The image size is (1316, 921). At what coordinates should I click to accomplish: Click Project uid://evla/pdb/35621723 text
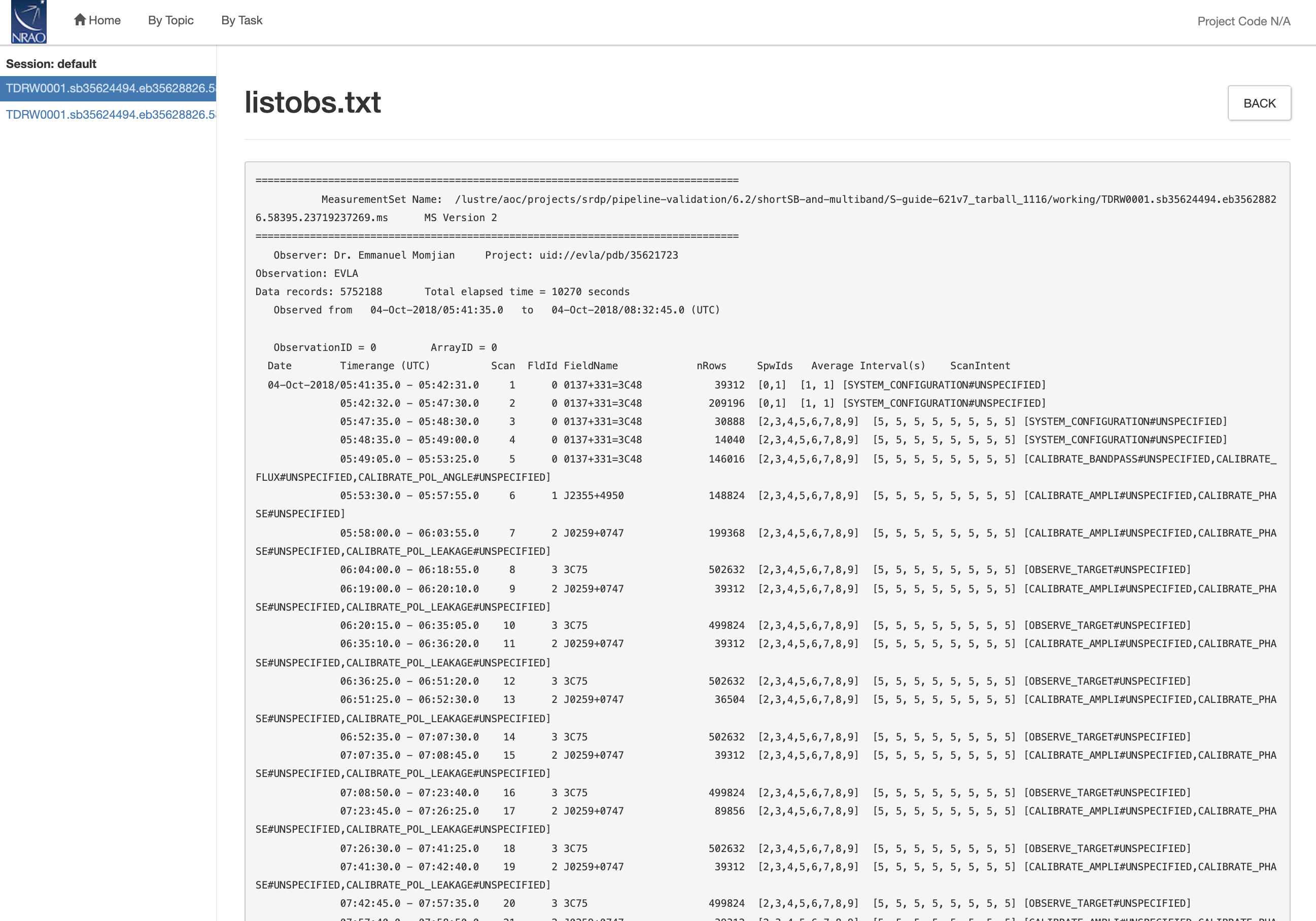[581, 255]
